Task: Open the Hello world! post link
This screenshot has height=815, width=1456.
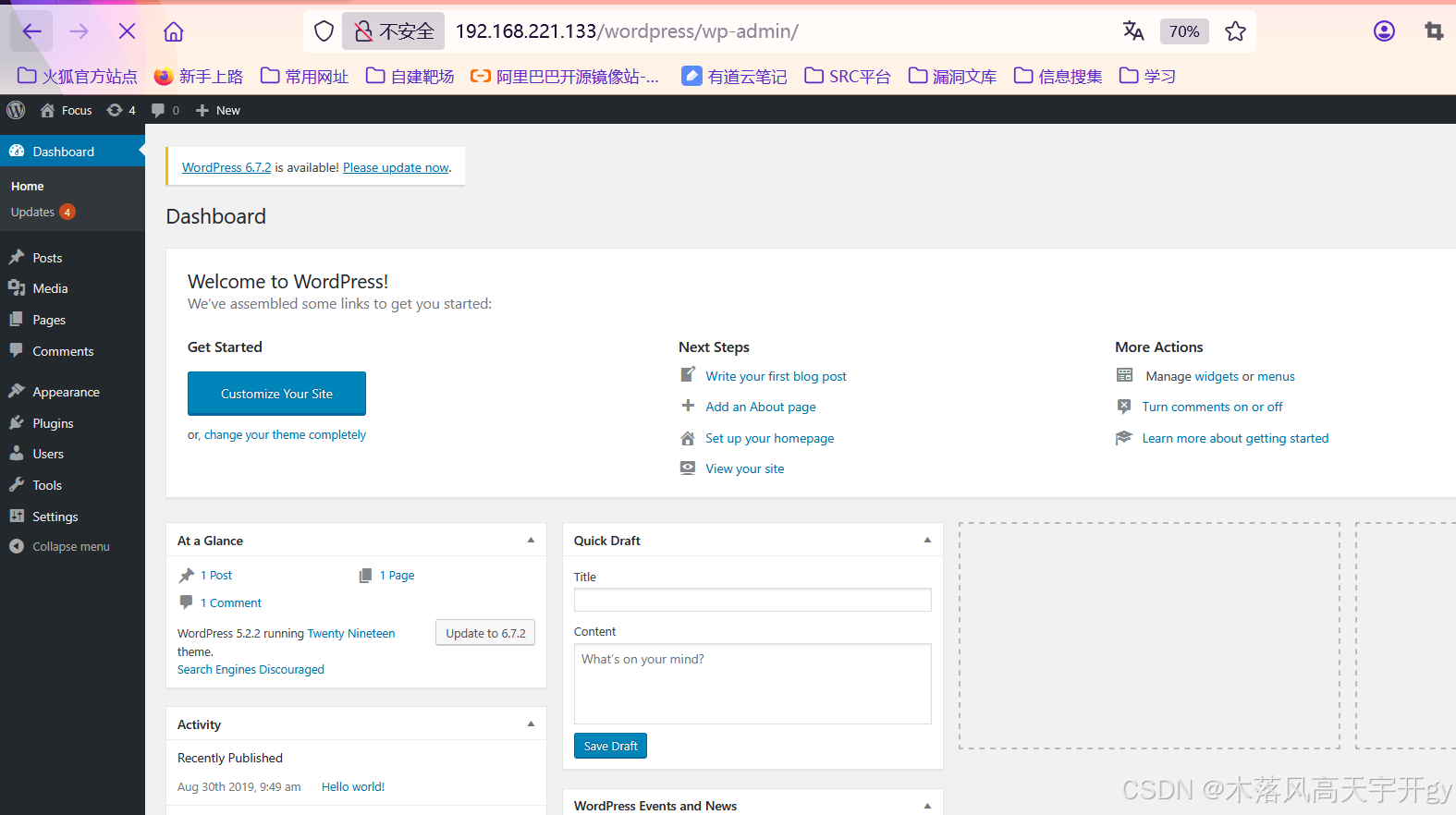Action: (x=353, y=786)
